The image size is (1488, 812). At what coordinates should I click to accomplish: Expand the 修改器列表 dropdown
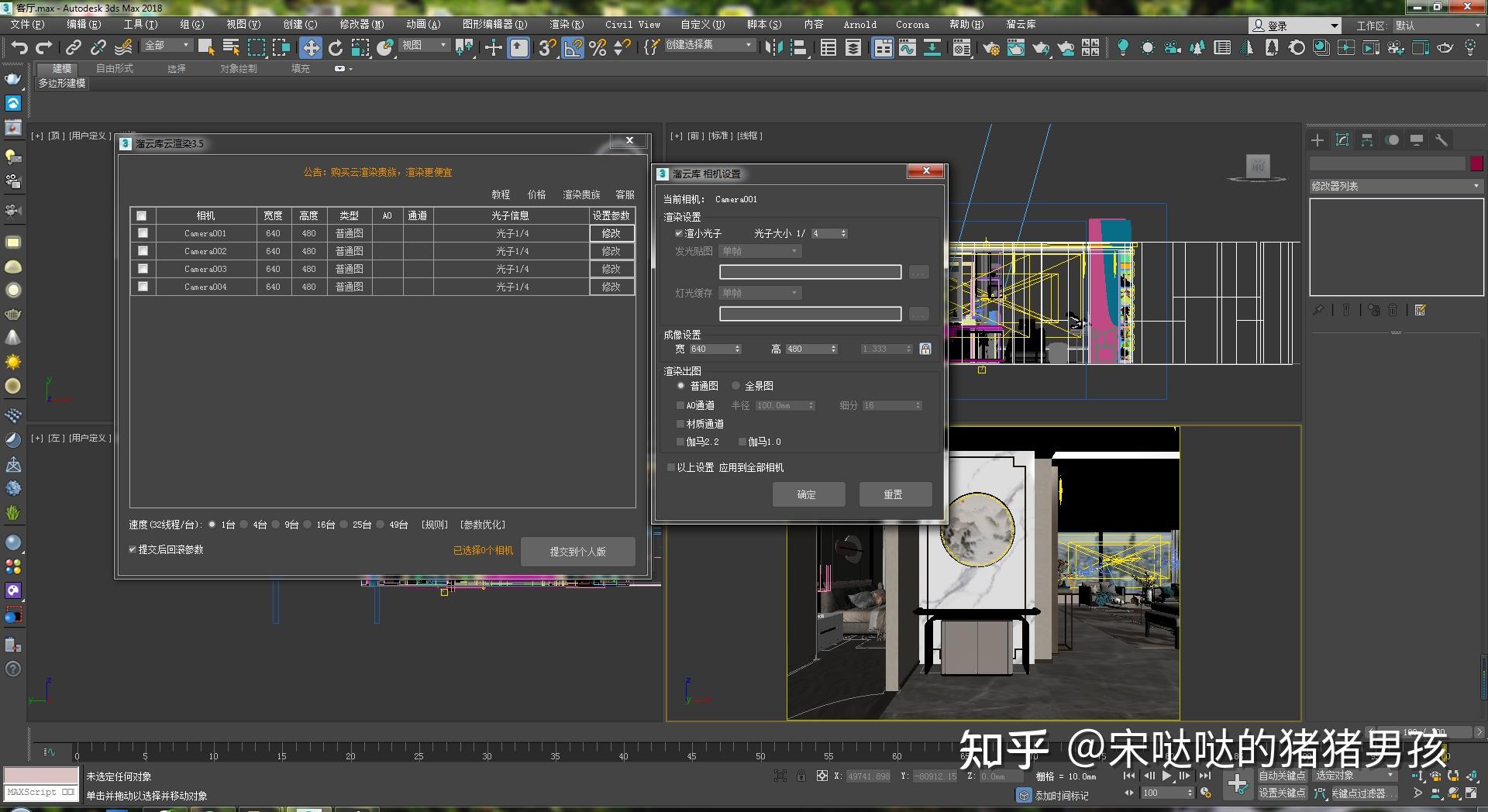pyautogui.click(x=1396, y=186)
